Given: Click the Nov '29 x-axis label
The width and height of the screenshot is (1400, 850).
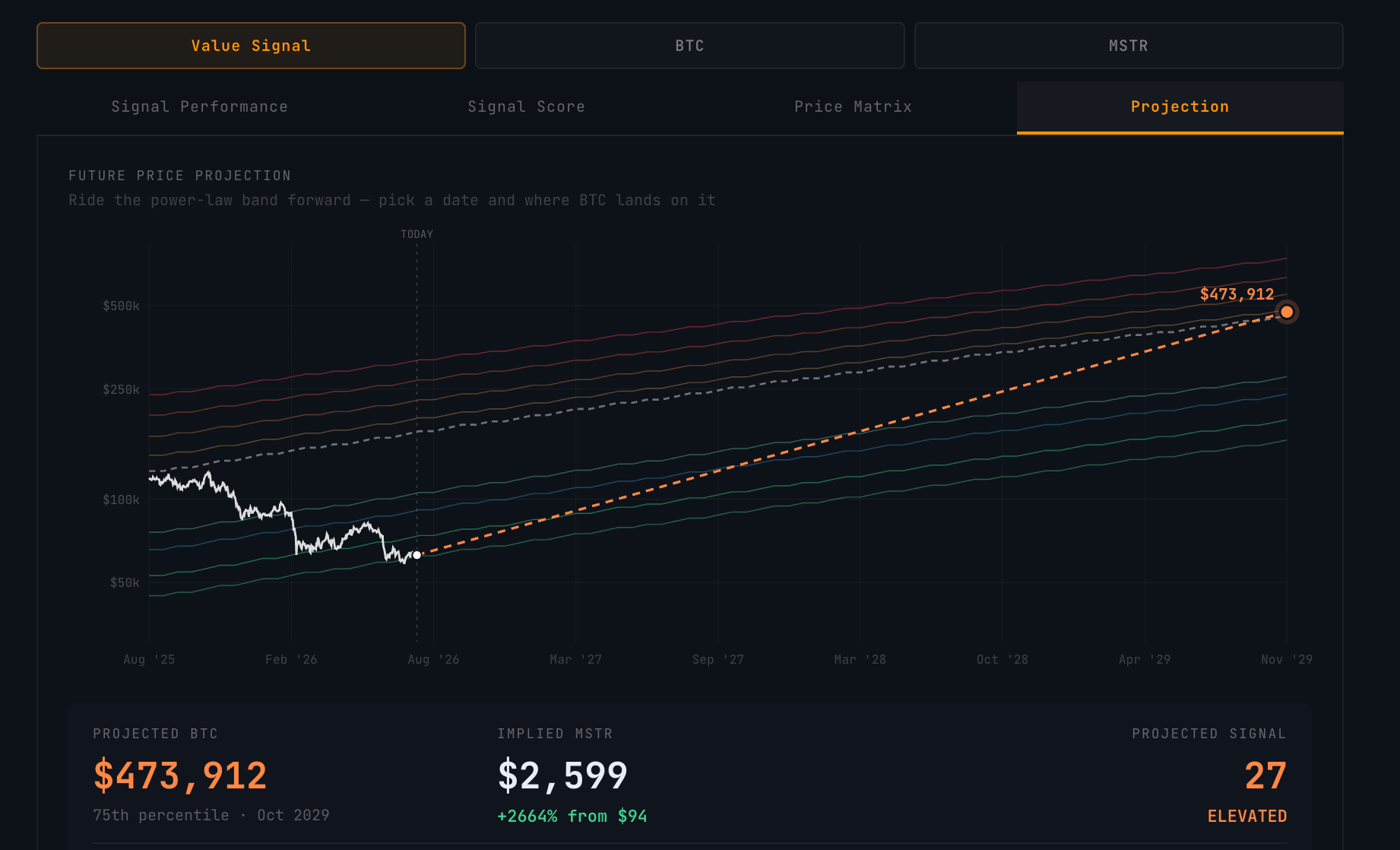Looking at the screenshot, I should coord(1287,659).
